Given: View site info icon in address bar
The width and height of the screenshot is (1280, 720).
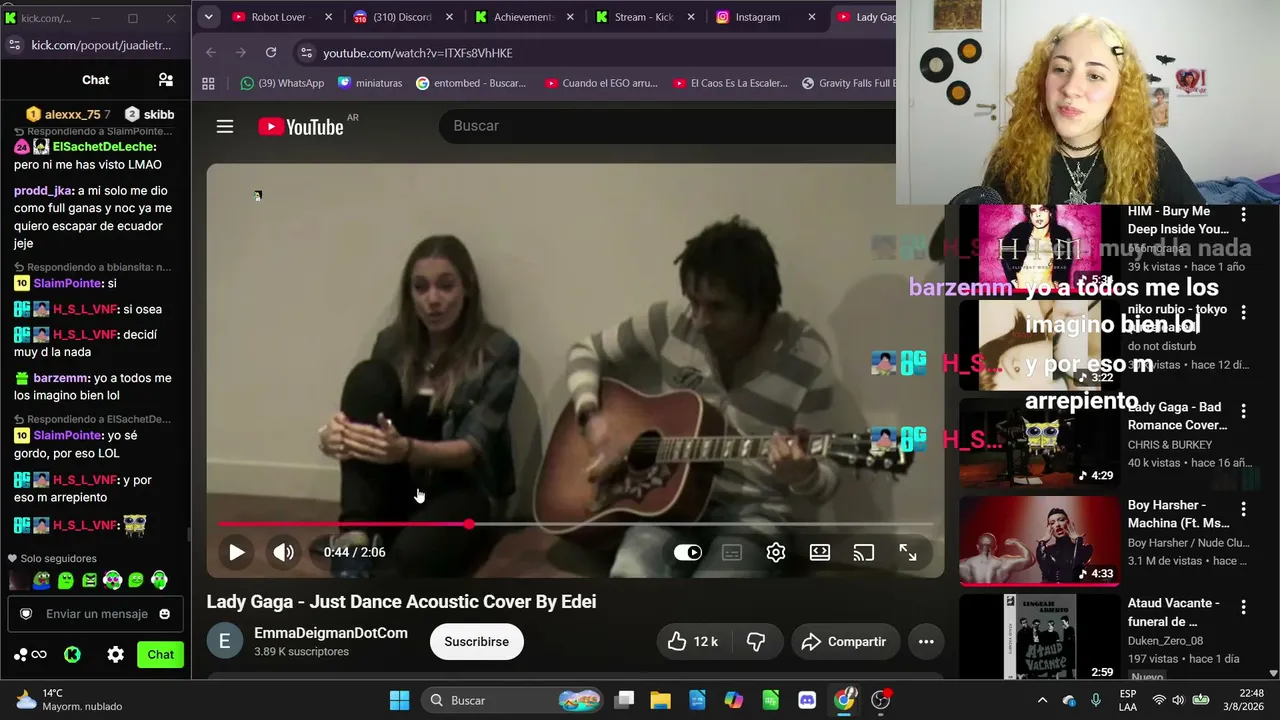Looking at the screenshot, I should pyautogui.click(x=306, y=52).
